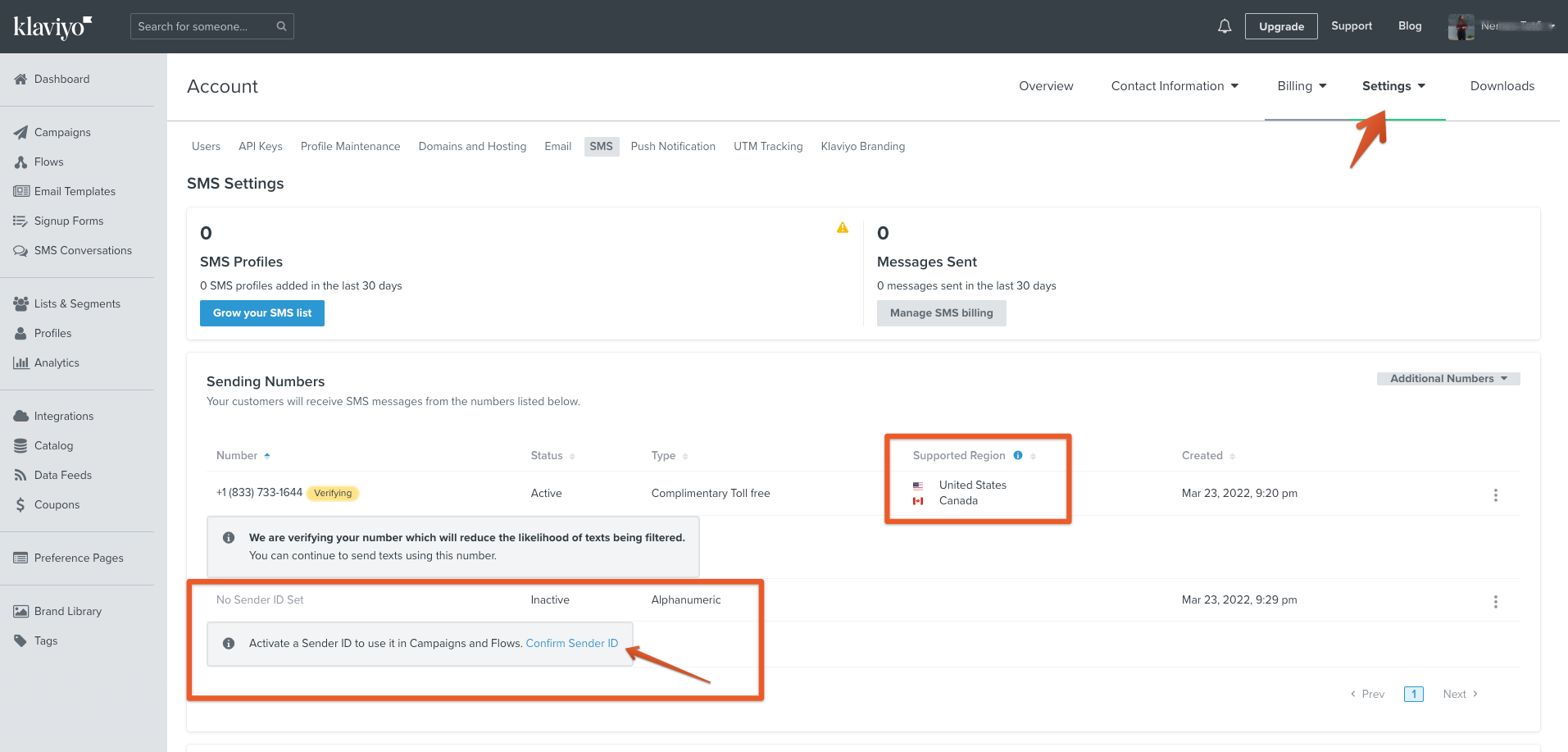Click the info icon in verifying notice
The width and height of the screenshot is (1568, 752).
(229, 538)
